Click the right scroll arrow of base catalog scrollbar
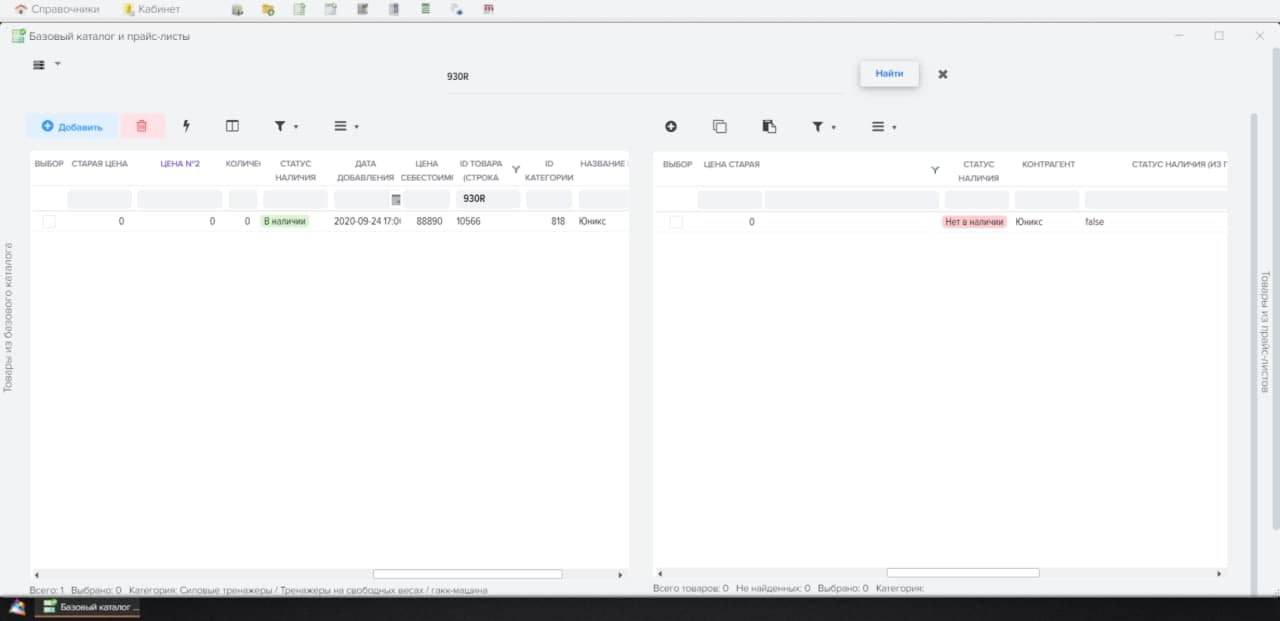This screenshot has height=621, width=1280. coord(620,575)
